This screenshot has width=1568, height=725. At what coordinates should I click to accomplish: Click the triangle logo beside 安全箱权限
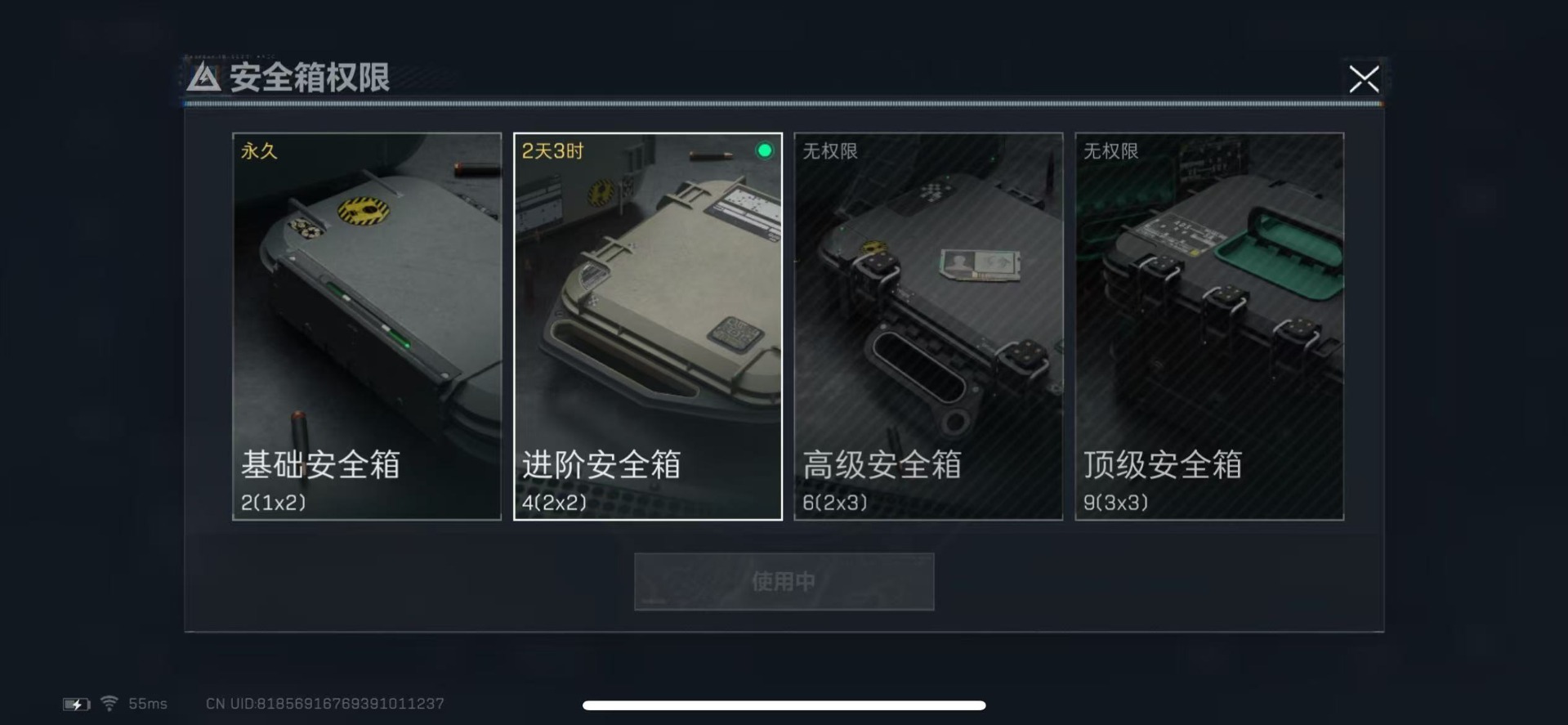pyautogui.click(x=203, y=78)
